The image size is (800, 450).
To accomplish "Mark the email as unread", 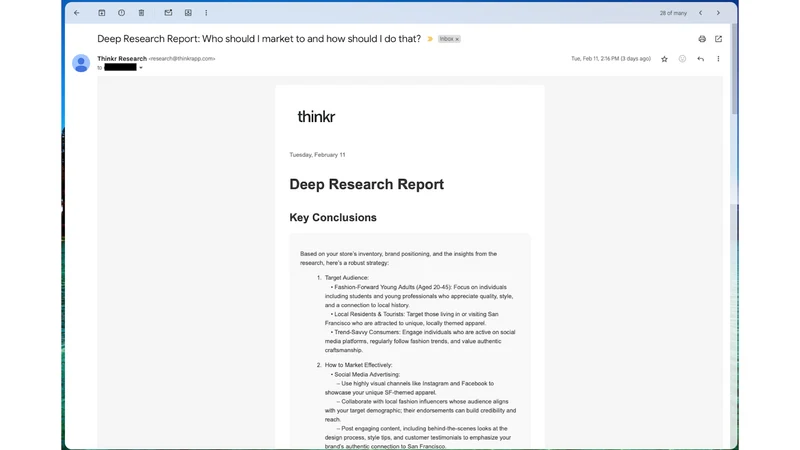I will 168,13.
